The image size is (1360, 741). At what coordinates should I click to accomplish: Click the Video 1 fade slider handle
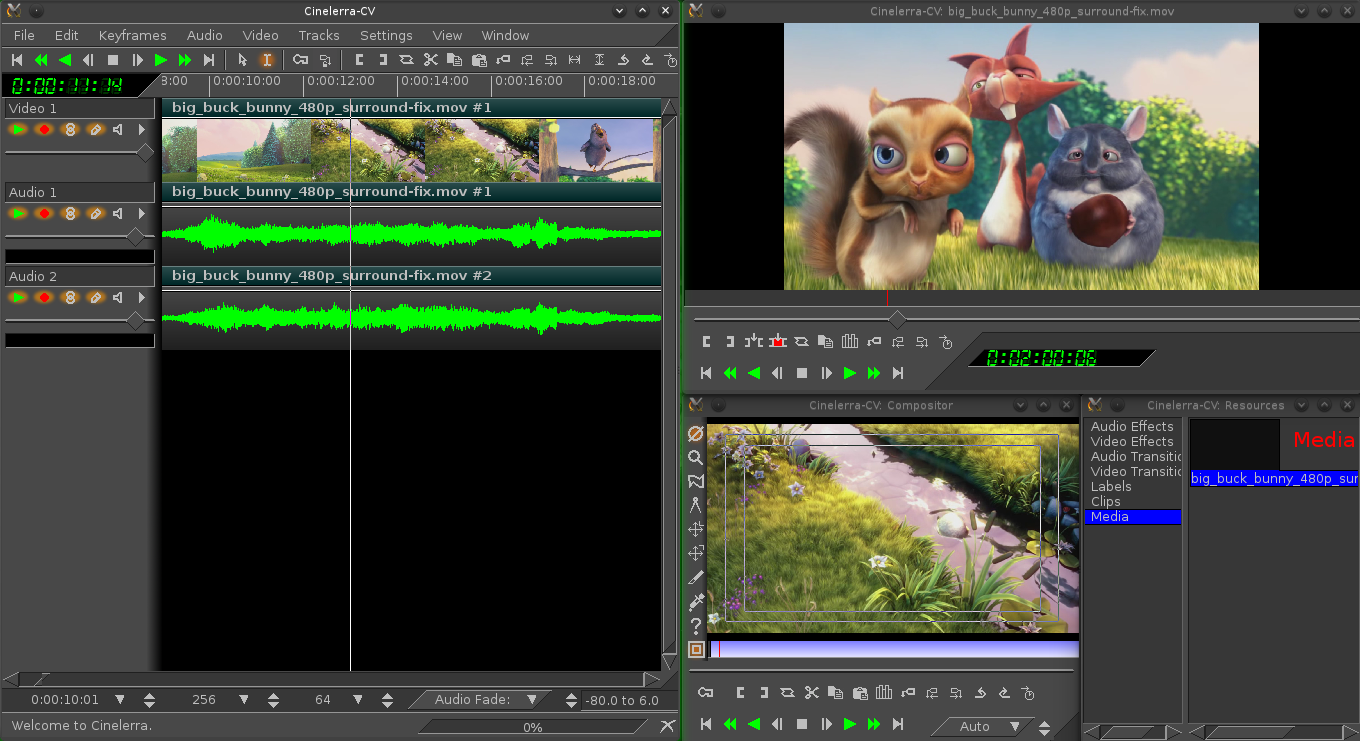click(x=145, y=152)
